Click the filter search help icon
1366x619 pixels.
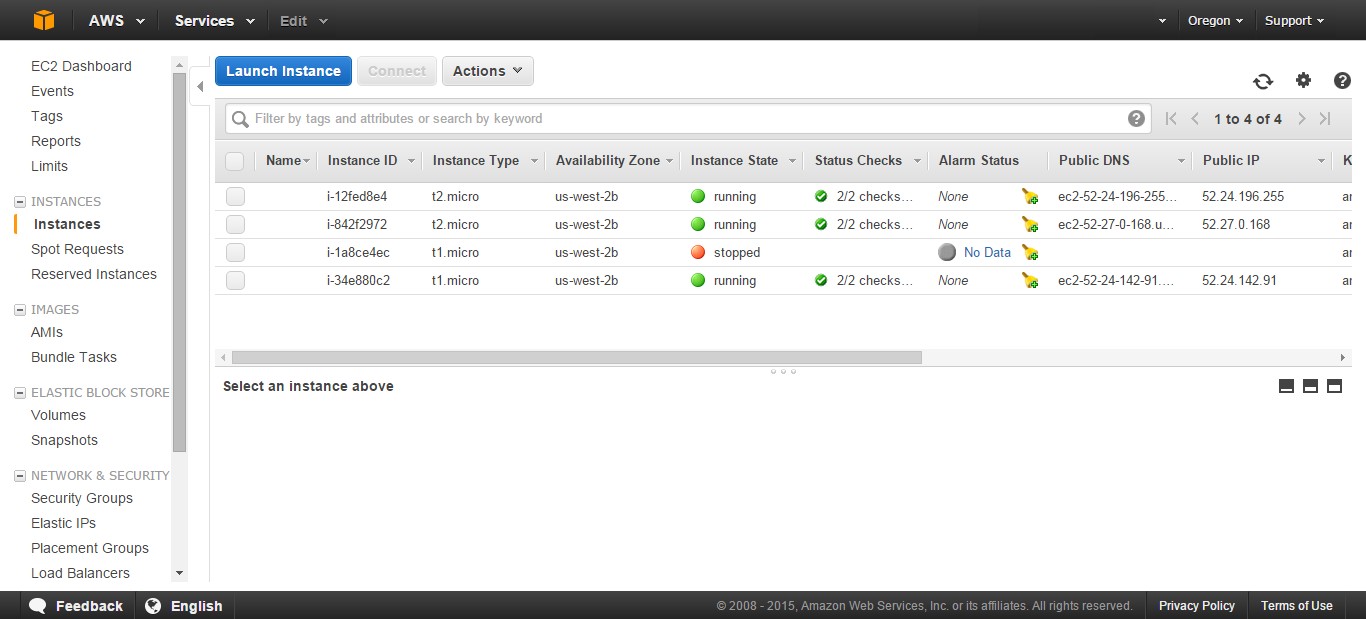(1136, 118)
